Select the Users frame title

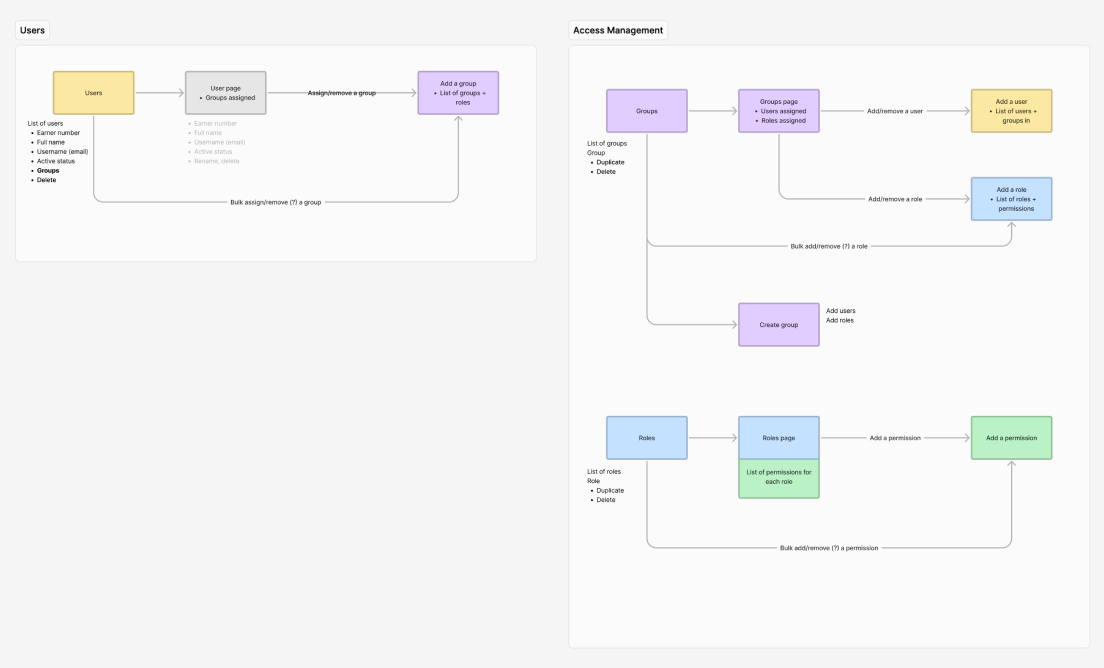[x=31, y=29]
